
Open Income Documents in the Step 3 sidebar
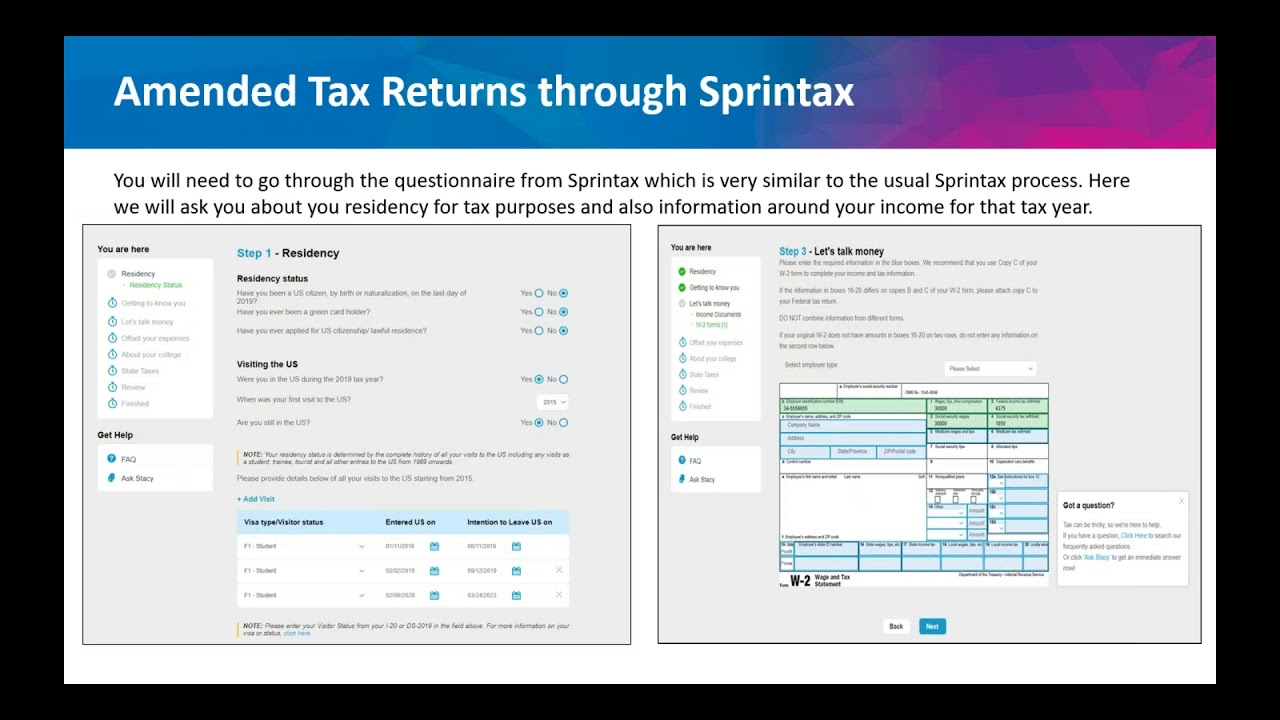718,314
